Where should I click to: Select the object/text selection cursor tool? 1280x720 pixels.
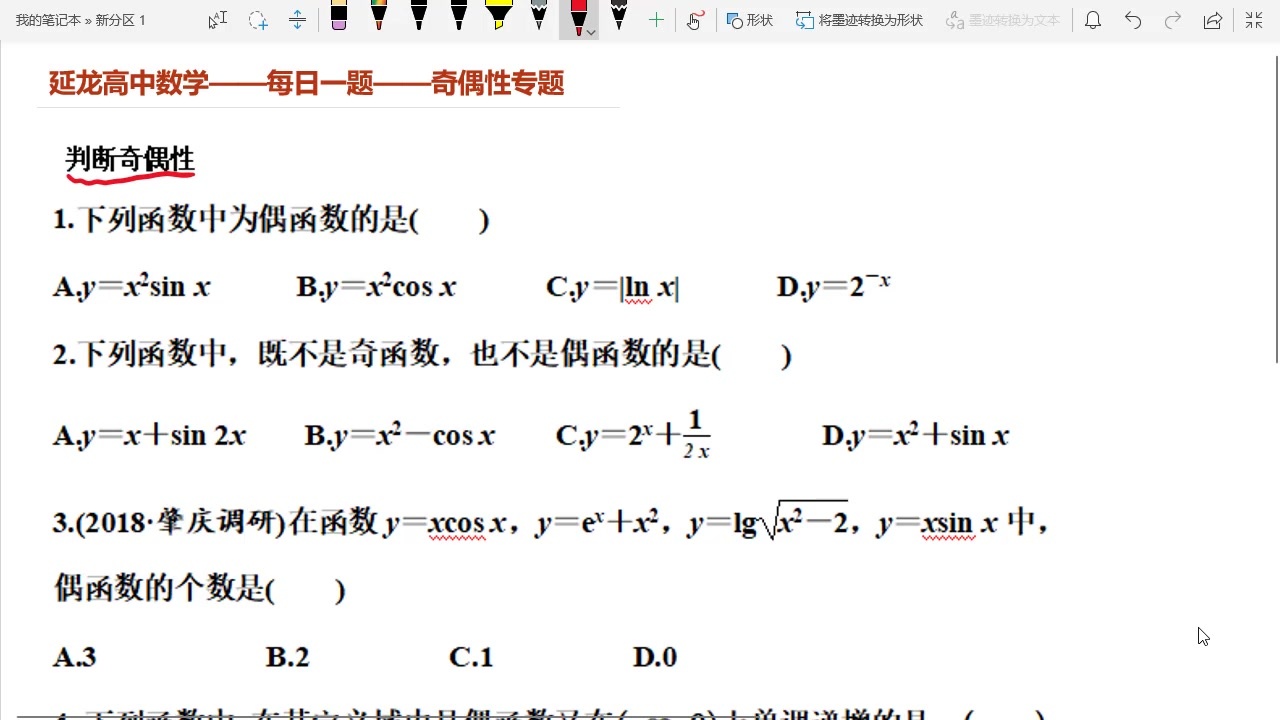point(218,20)
